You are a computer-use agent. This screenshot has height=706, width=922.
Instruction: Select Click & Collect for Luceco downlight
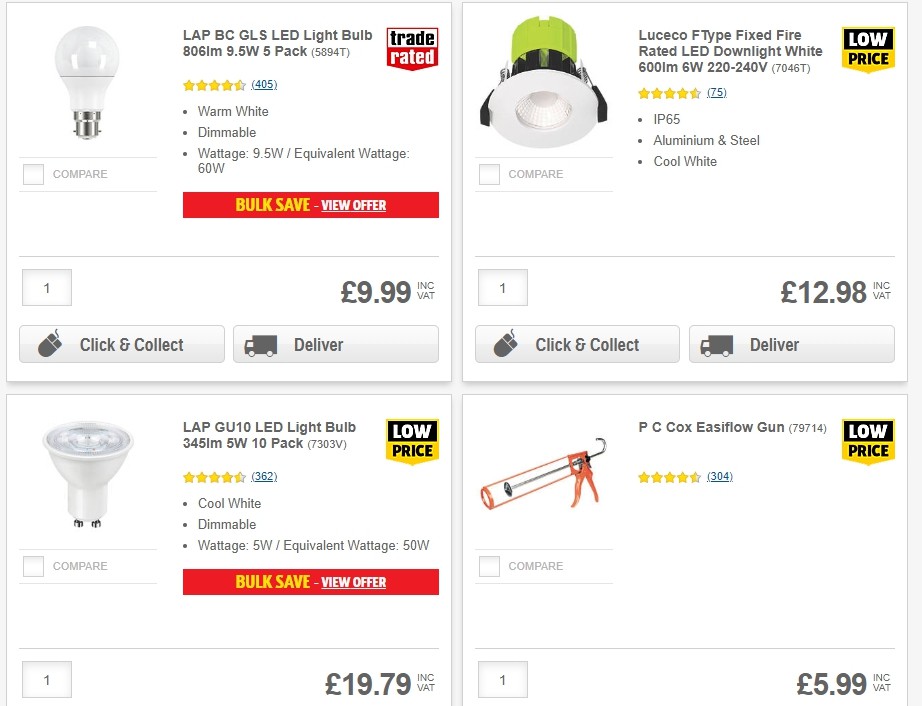577,344
